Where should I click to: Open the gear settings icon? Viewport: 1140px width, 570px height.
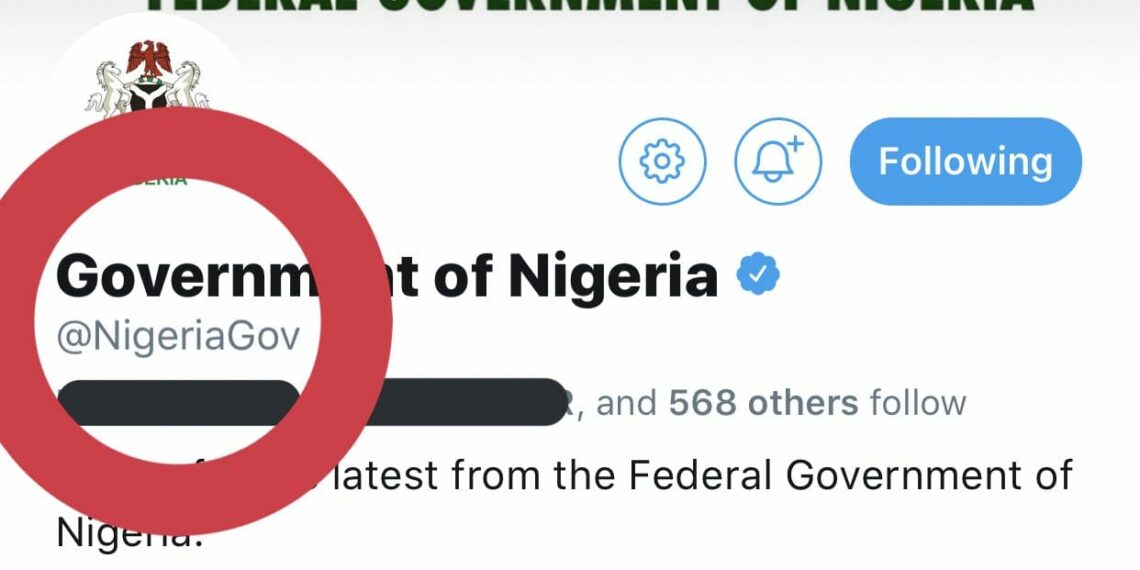point(662,161)
